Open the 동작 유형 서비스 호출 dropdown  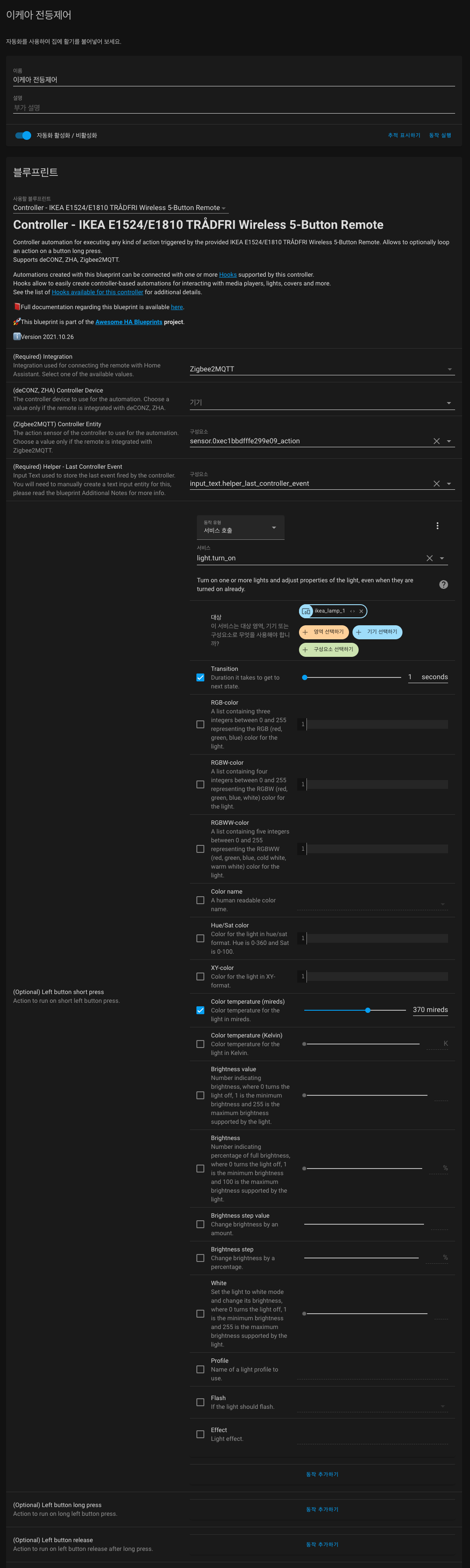coord(240,527)
